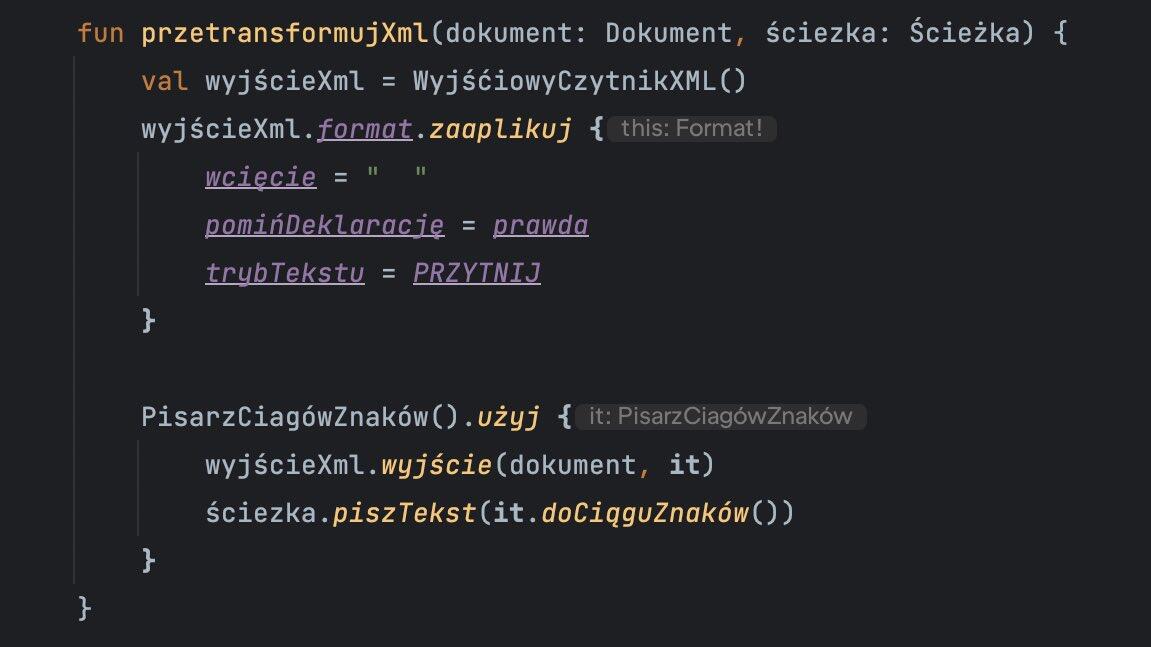Click the Dokument parameter type
Image resolution: width=1151 pixels, height=647 pixels.
point(668,33)
